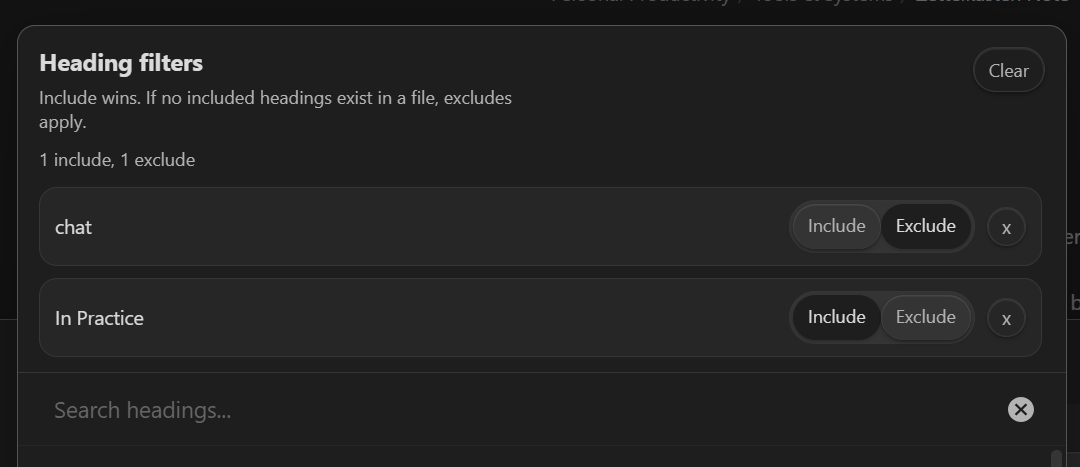Clear all heading filters
The height and width of the screenshot is (467, 1080).
pos(1008,71)
